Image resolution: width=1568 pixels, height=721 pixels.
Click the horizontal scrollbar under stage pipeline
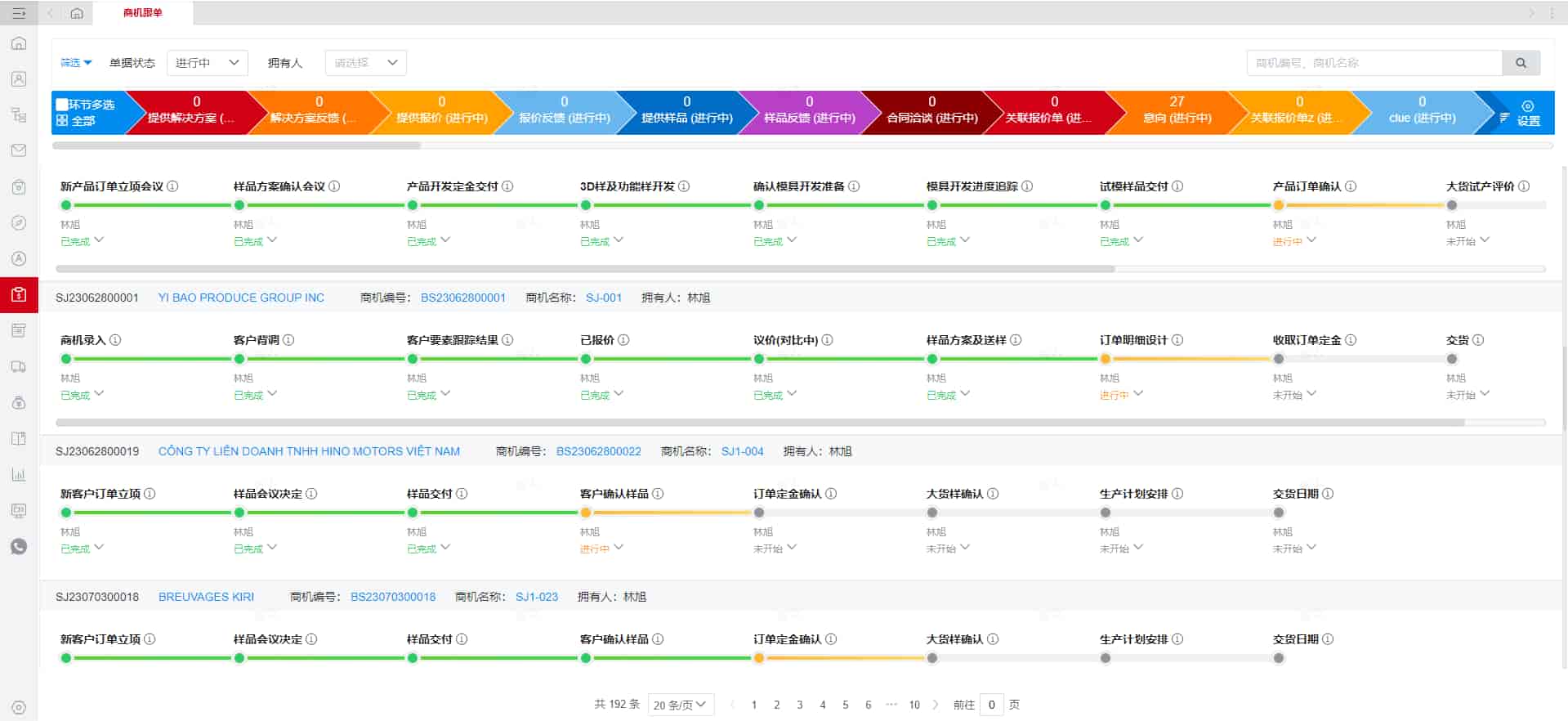pos(237,146)
